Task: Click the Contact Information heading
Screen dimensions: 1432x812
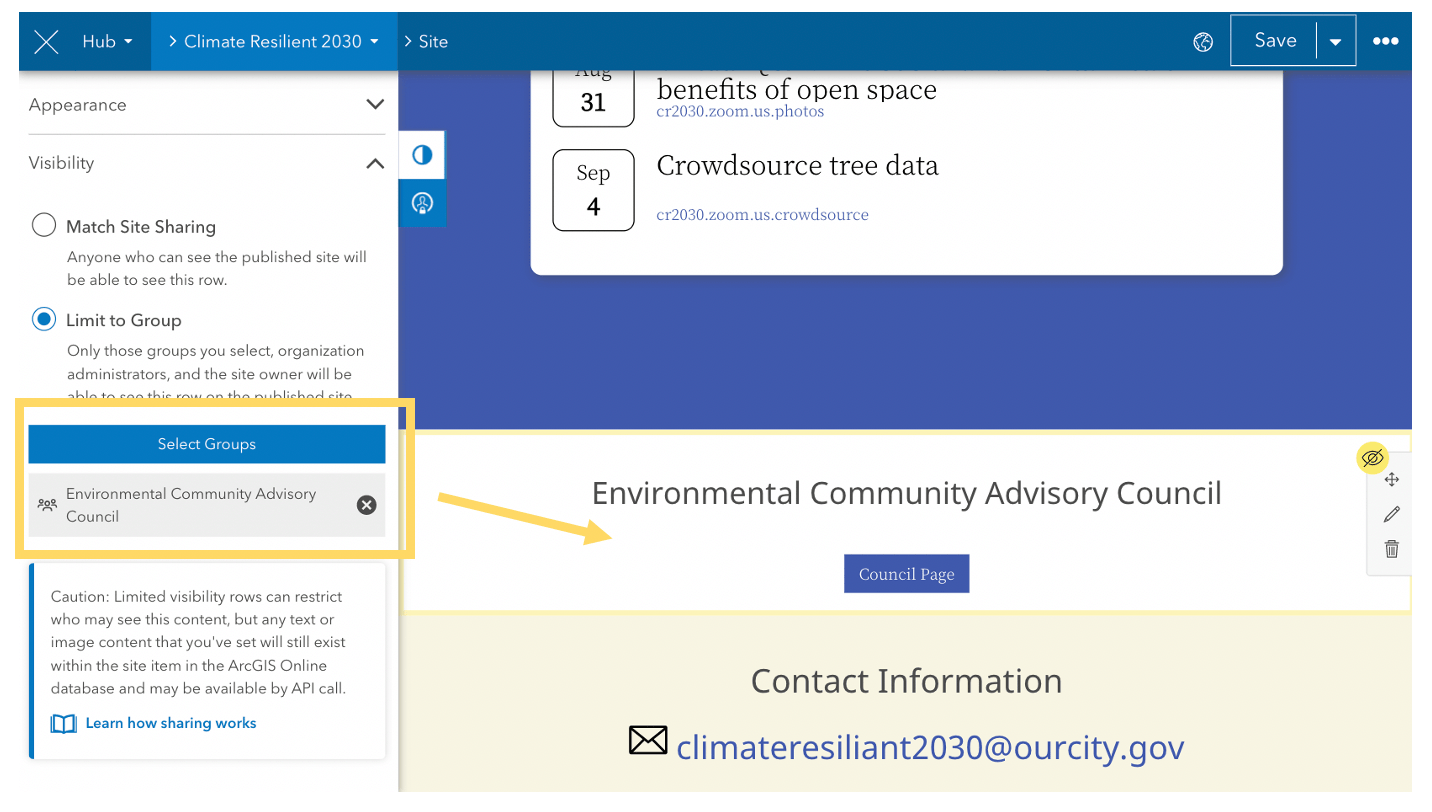Action: pyautogui.click(x=906, y=681)
